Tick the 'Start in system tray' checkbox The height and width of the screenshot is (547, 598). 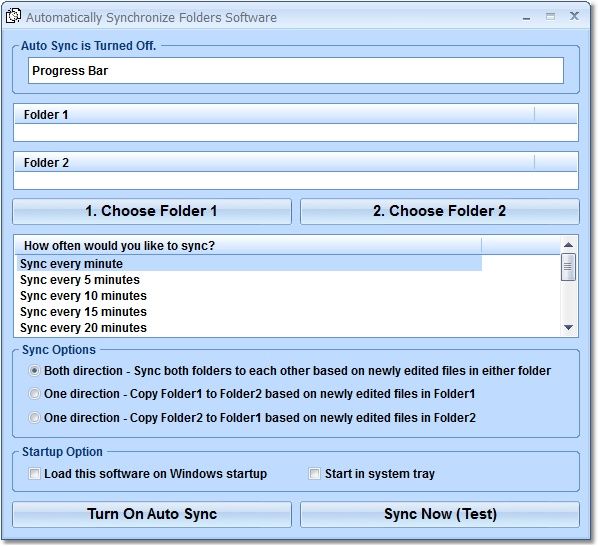click(314, 474)
